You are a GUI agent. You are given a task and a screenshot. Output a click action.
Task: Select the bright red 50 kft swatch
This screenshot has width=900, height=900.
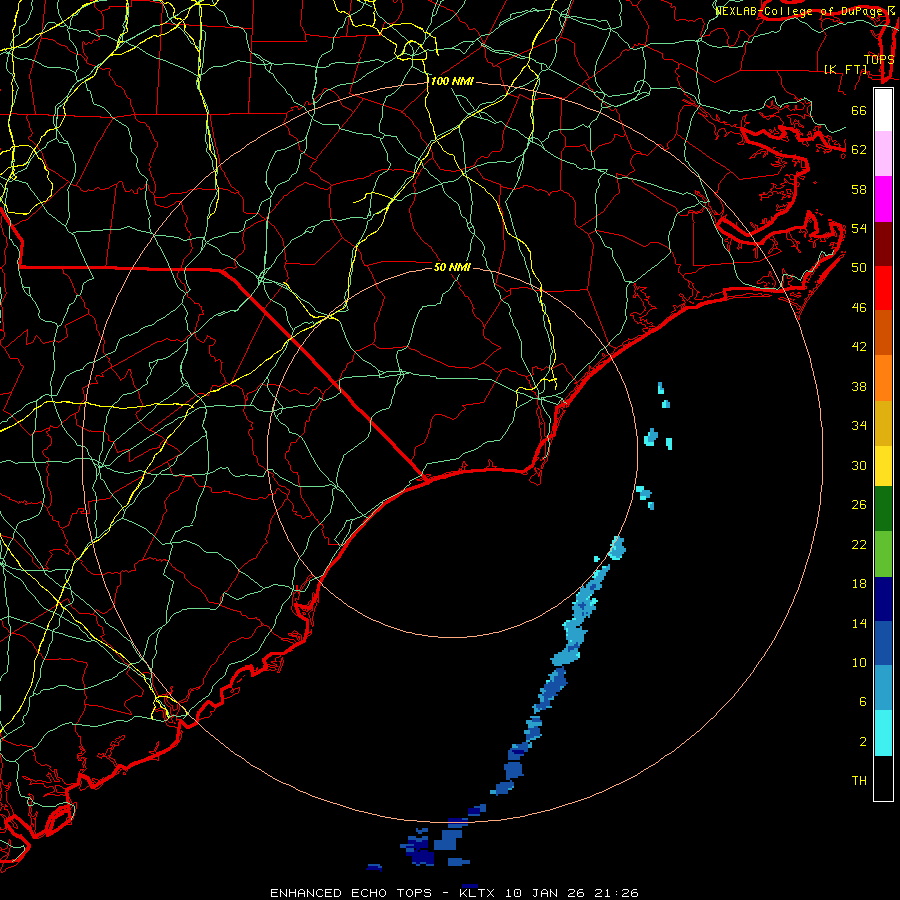pyautogui.click(x=883, y=288)
